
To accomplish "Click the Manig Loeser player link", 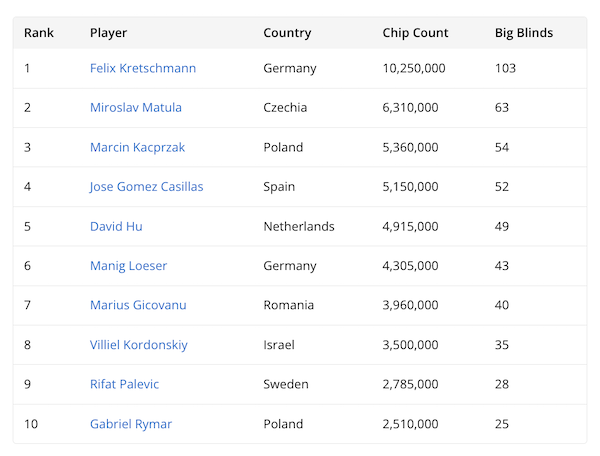I will (x=128, y=266).
